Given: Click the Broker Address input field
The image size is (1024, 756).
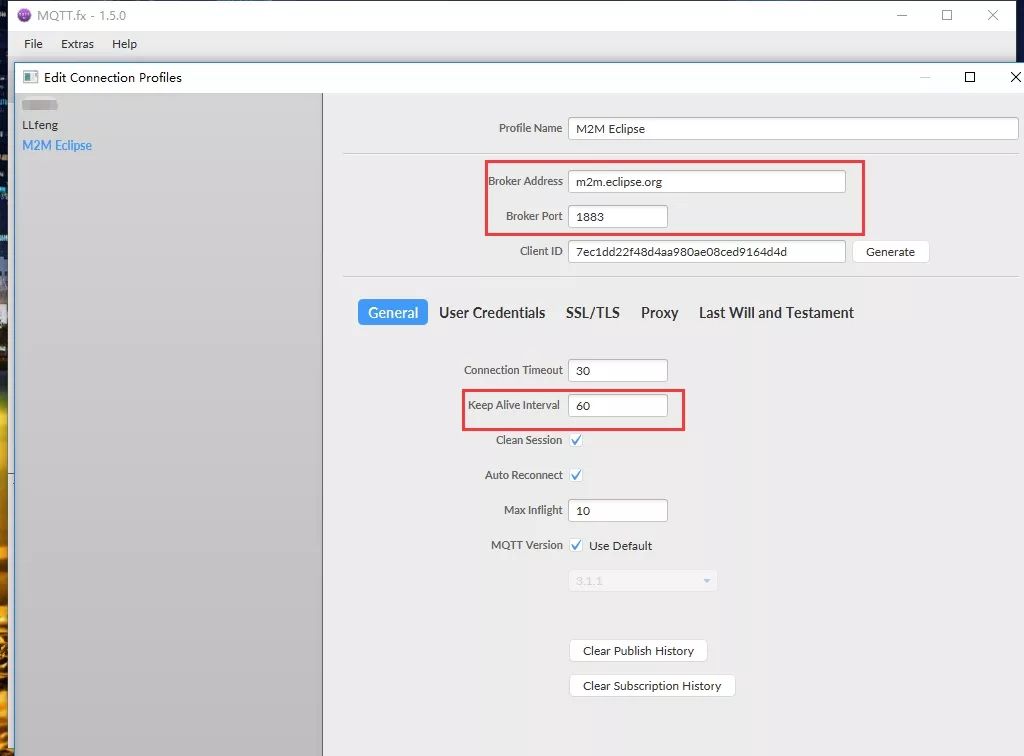Looking at the screenshot, I should 706,182.
